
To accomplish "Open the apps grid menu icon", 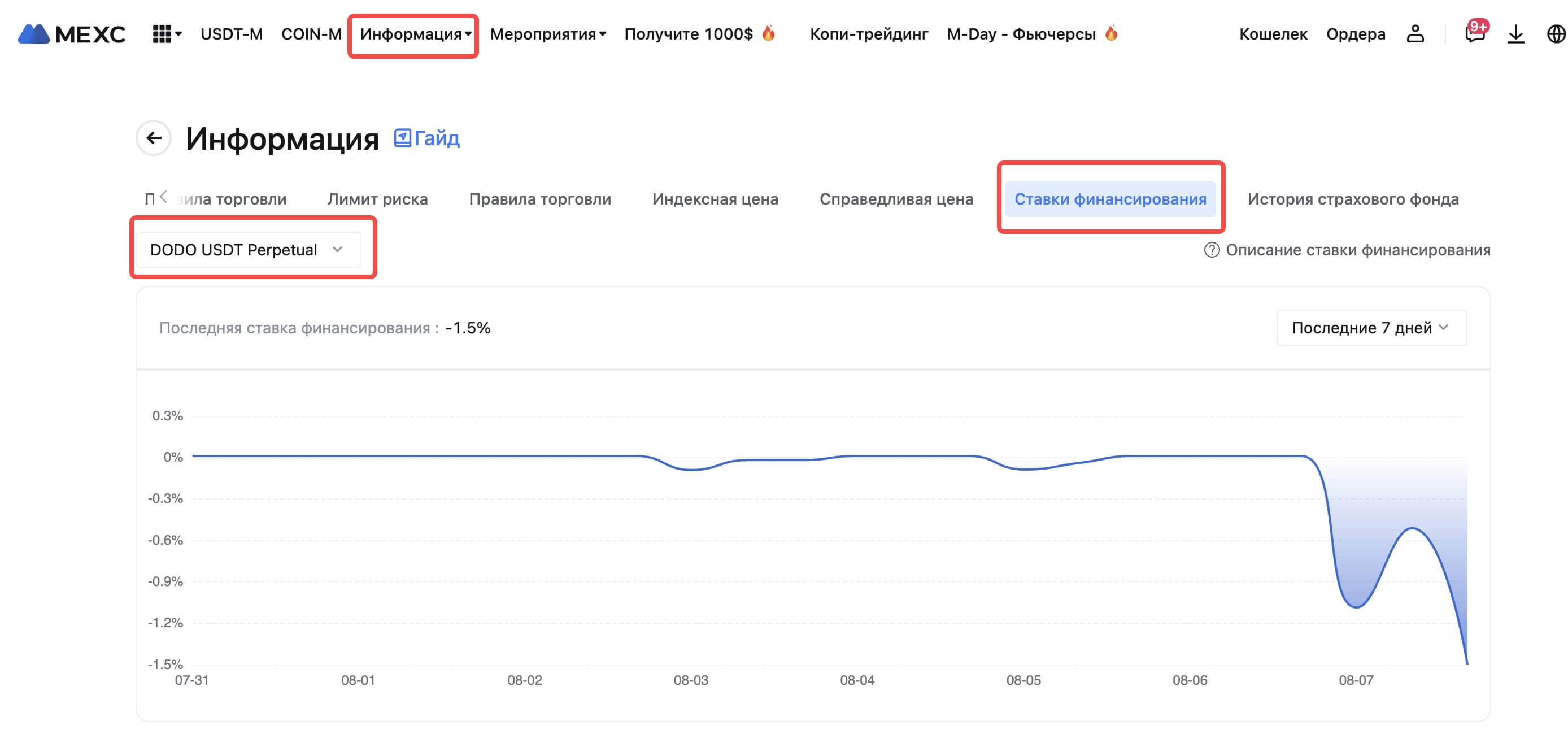I will [x=162, y=34].
